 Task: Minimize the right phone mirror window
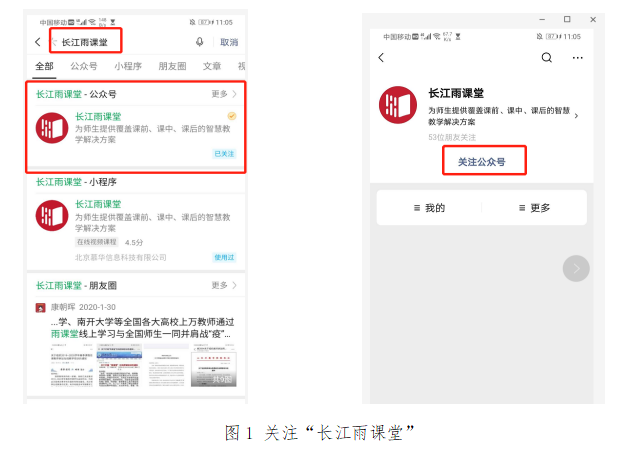542,19
